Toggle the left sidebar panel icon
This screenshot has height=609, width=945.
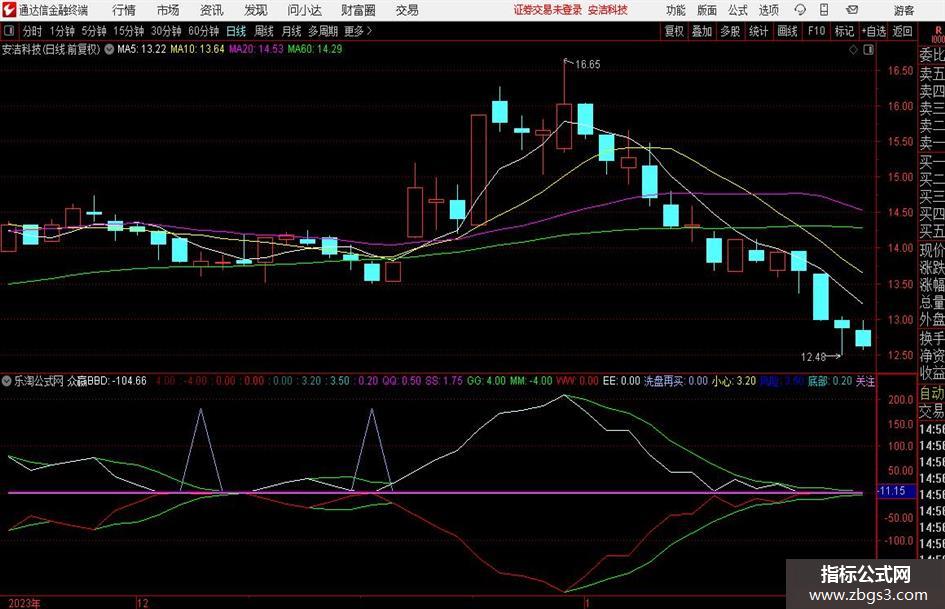click(x=9, y=31)
